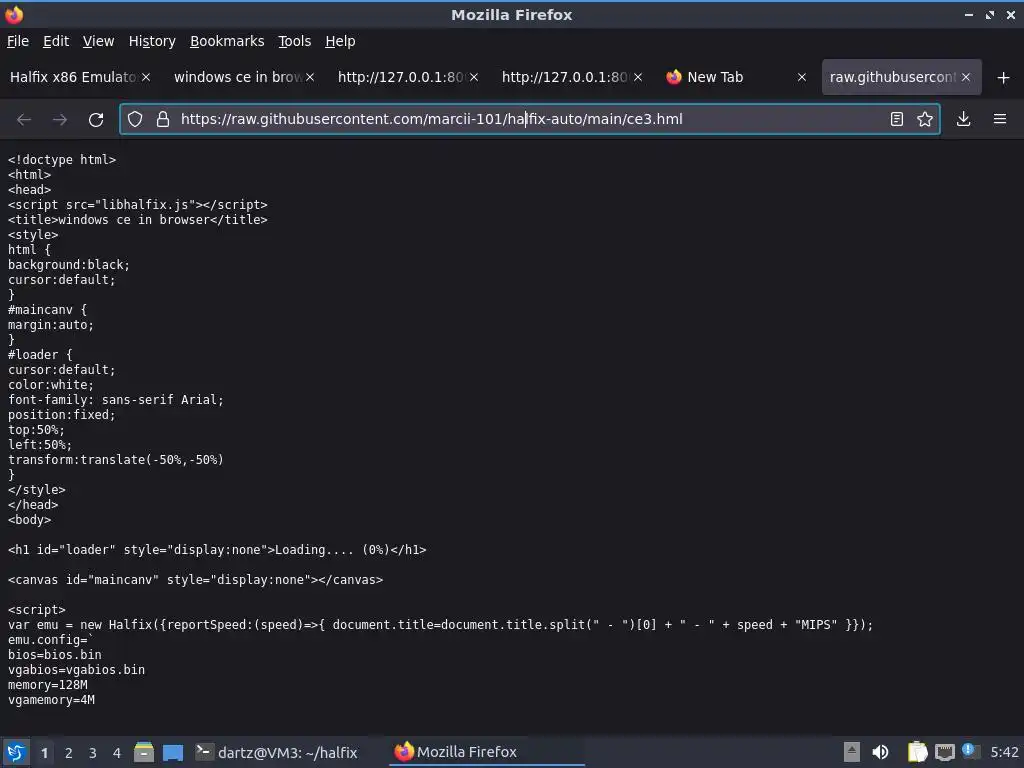Switch to workspace 1 in pager
1024x768 pixels.
pos(44,753)
